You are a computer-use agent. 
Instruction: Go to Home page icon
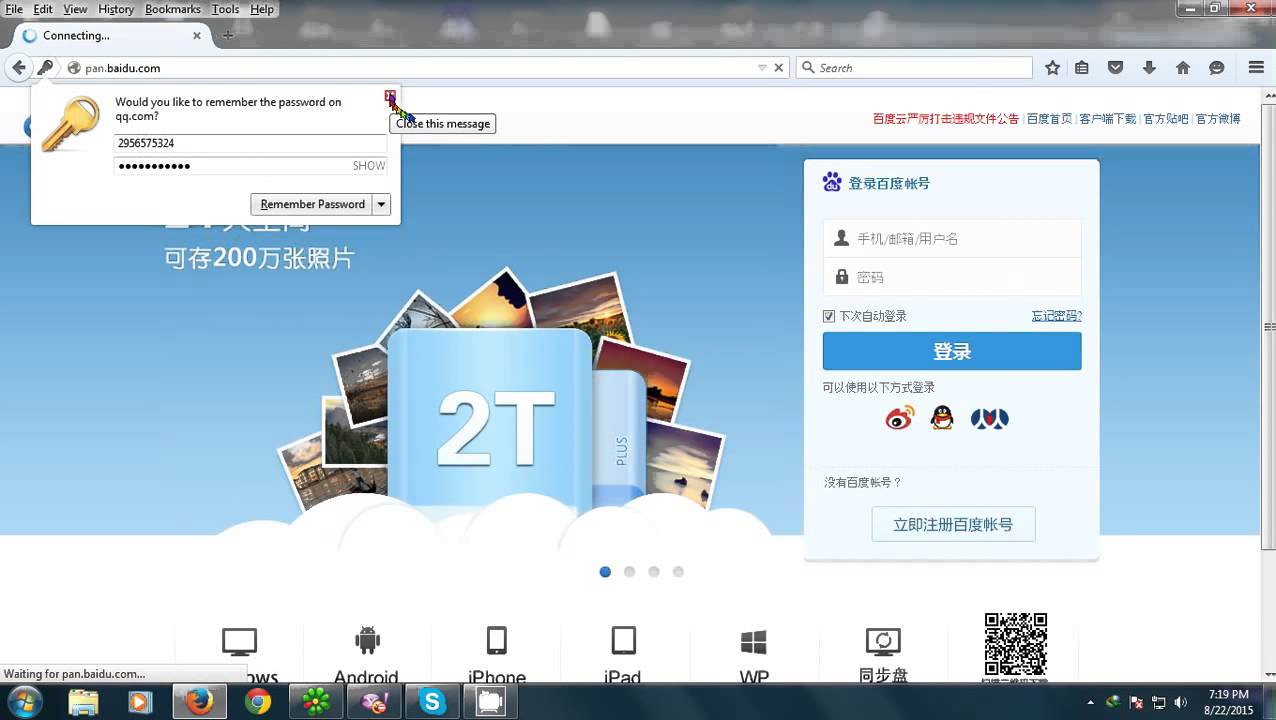pos(1183,68)
